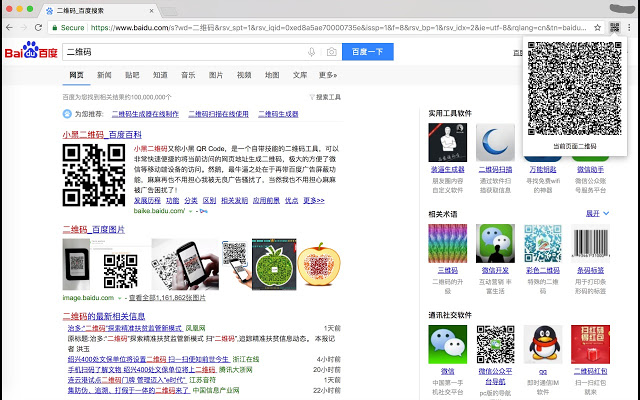Click 二维码生成器在线制作 suggestion
The height and width of the screenshot is (400, 640).
coord(145,114)
